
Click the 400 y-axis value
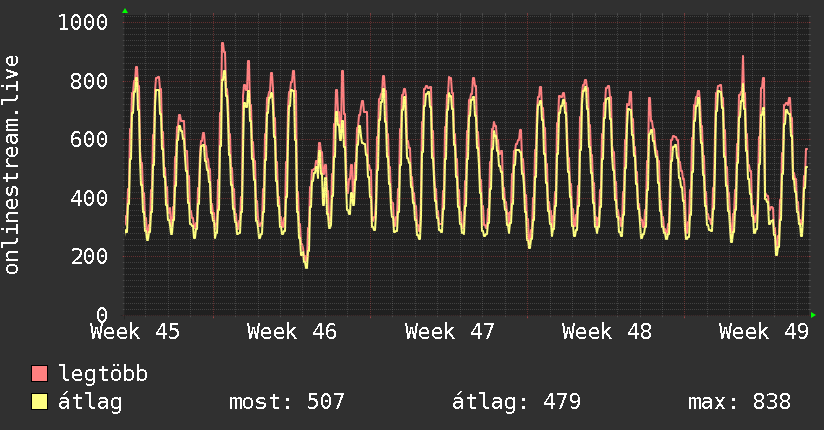point(89,198)
